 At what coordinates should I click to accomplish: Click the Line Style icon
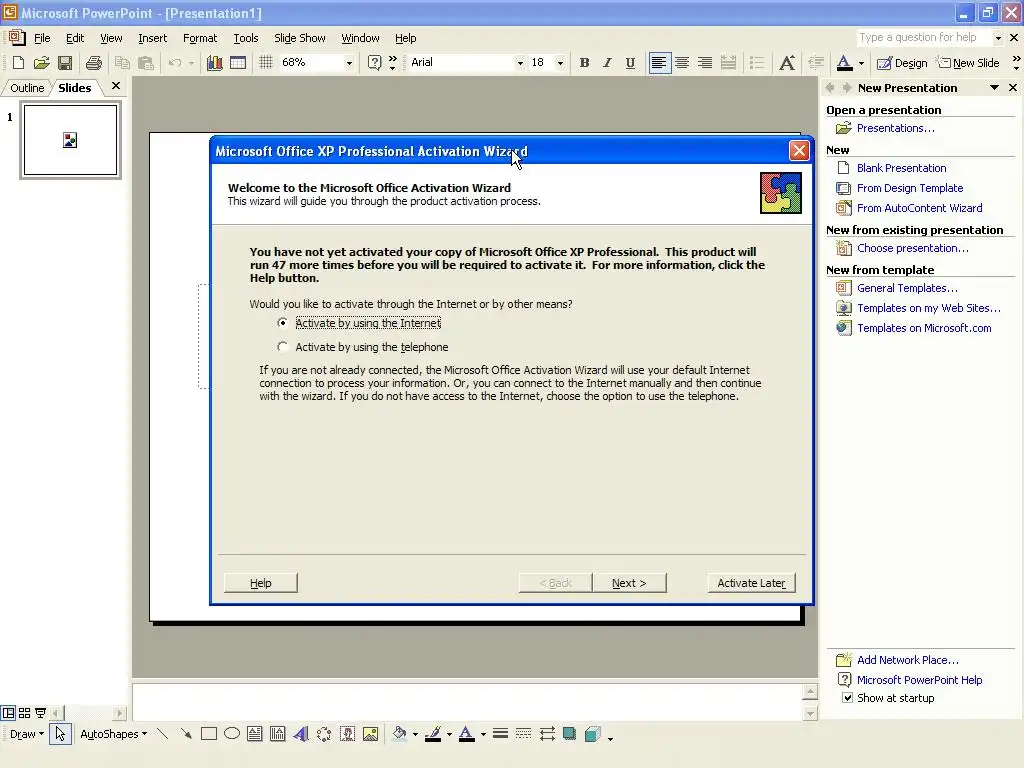(x=500, y=734)
